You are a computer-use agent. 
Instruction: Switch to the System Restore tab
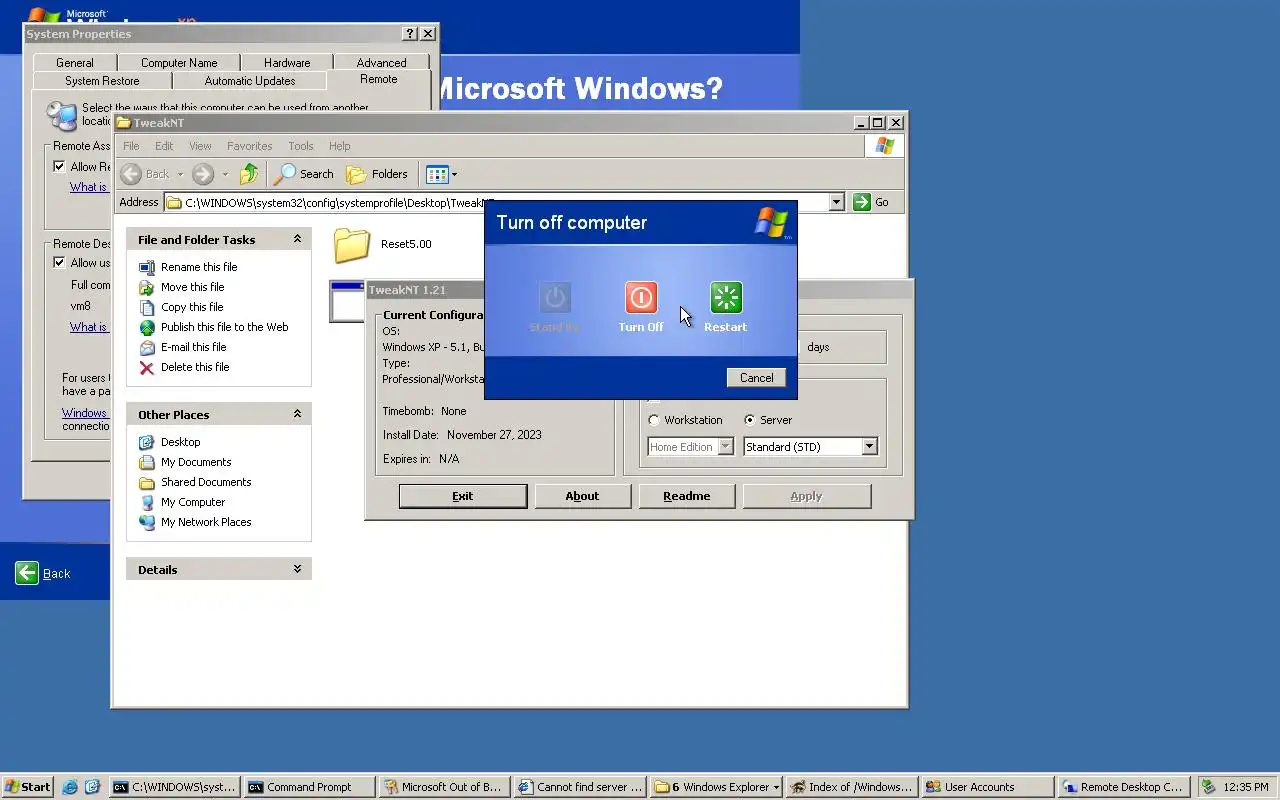tap(102, 81)
